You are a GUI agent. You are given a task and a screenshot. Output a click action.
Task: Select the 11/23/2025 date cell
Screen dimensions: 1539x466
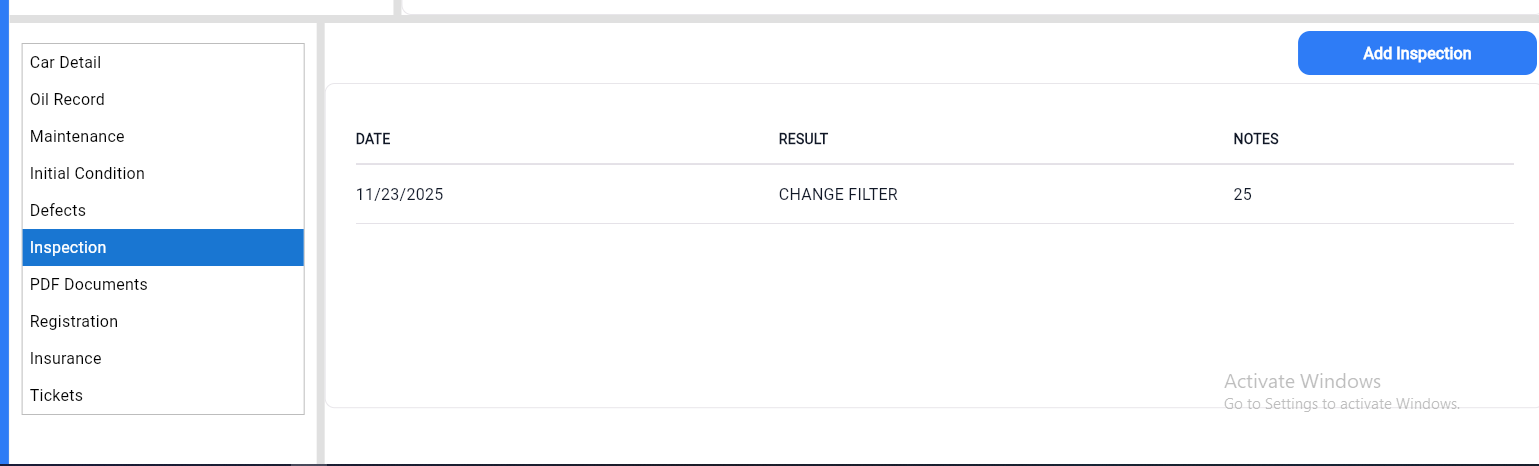399,194
